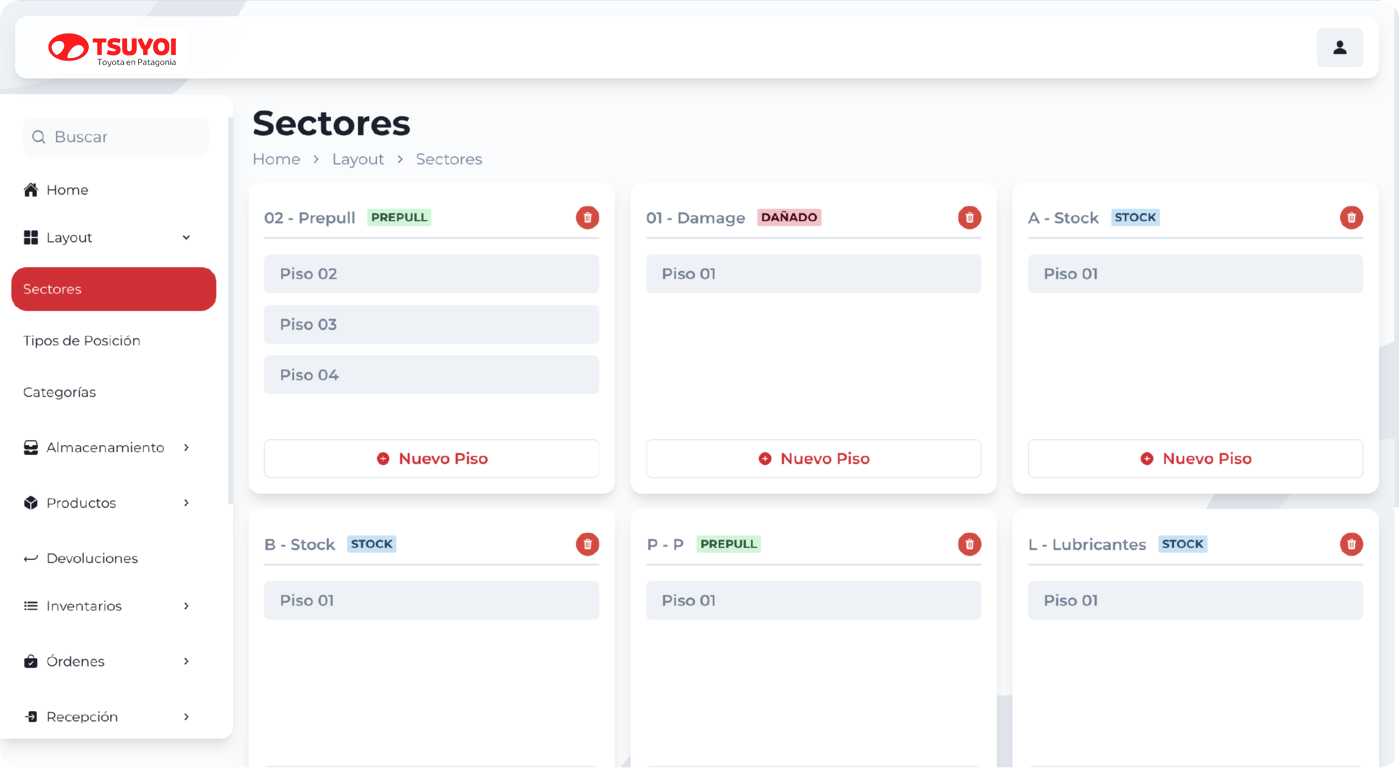Click trash icon for L - Lubricantes
Screen dimensions: 1399x768
[1351, 544]
